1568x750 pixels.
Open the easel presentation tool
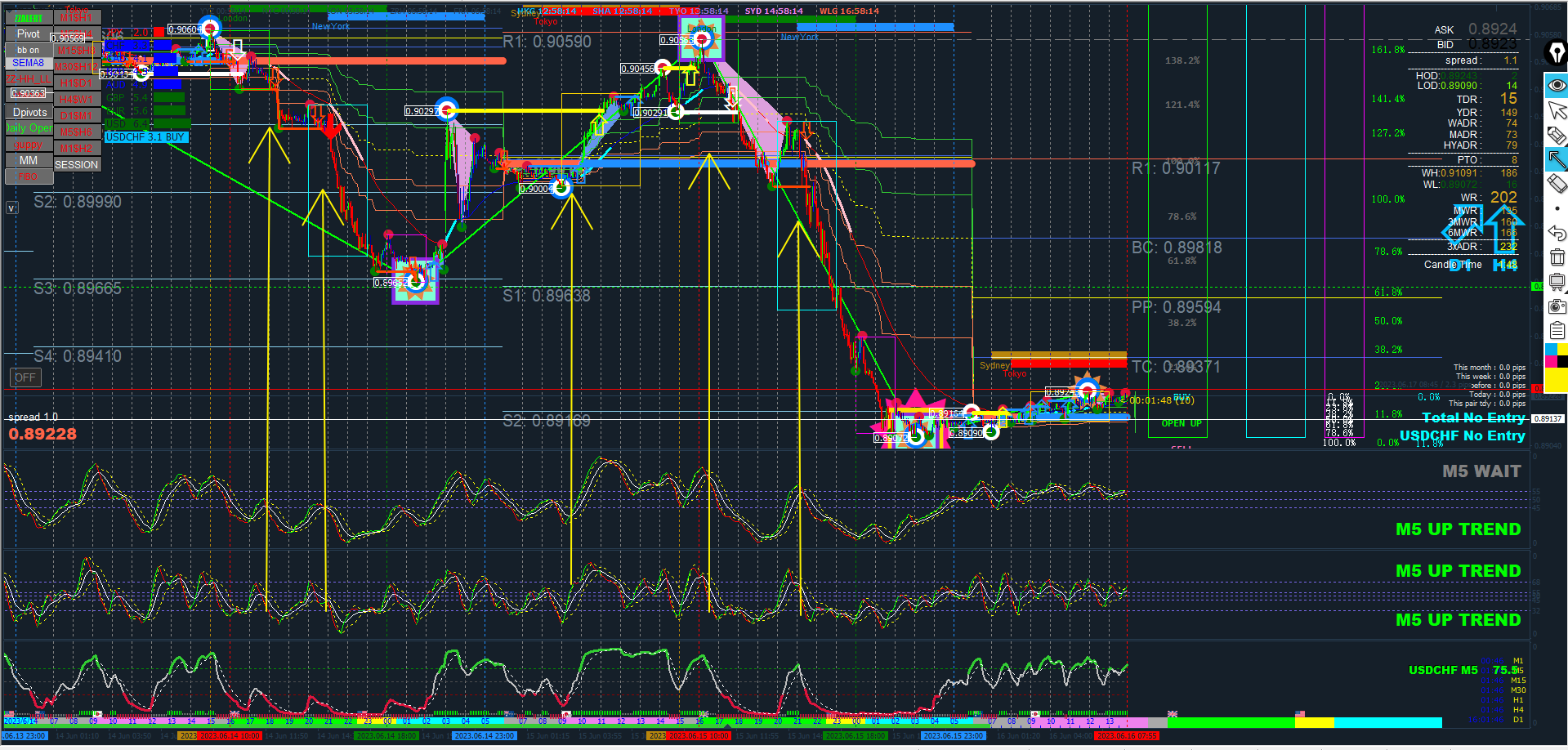pos(1557,283)
